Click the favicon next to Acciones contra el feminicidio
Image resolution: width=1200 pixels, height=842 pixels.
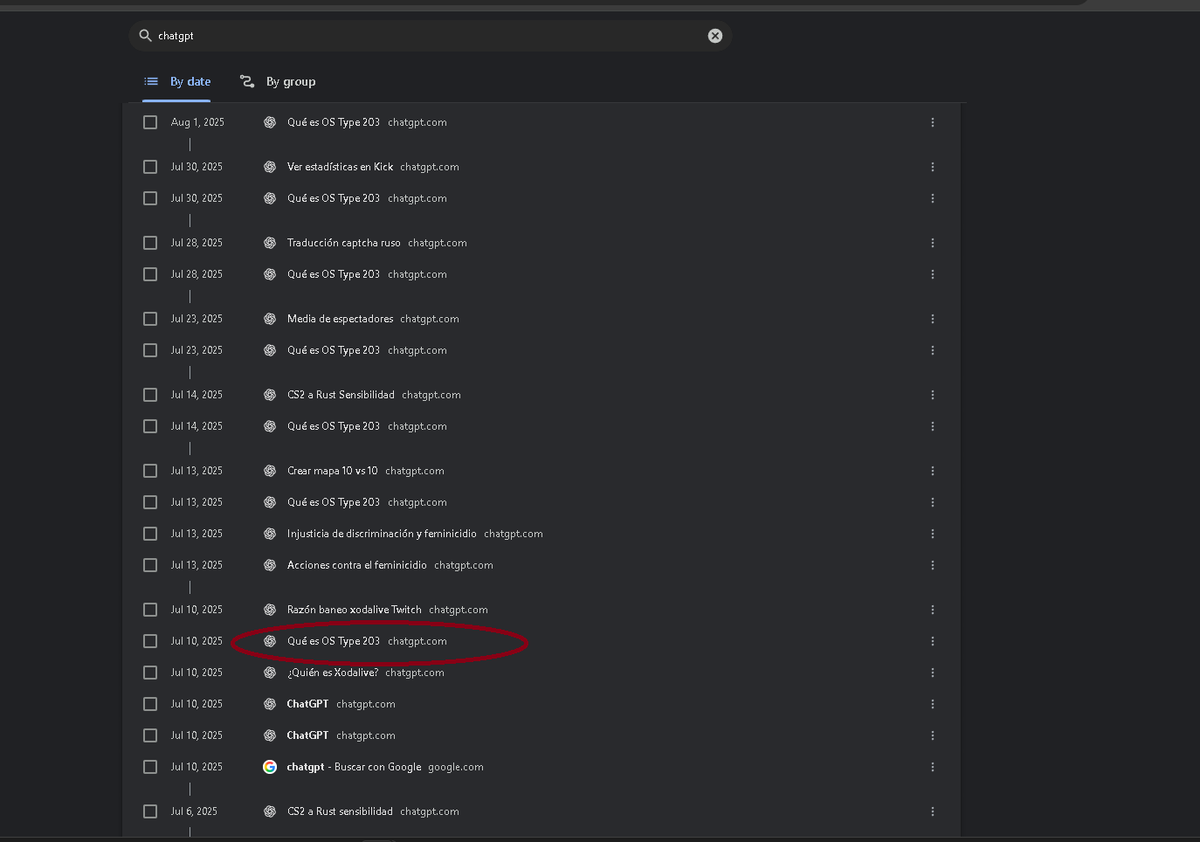[270, 565]
